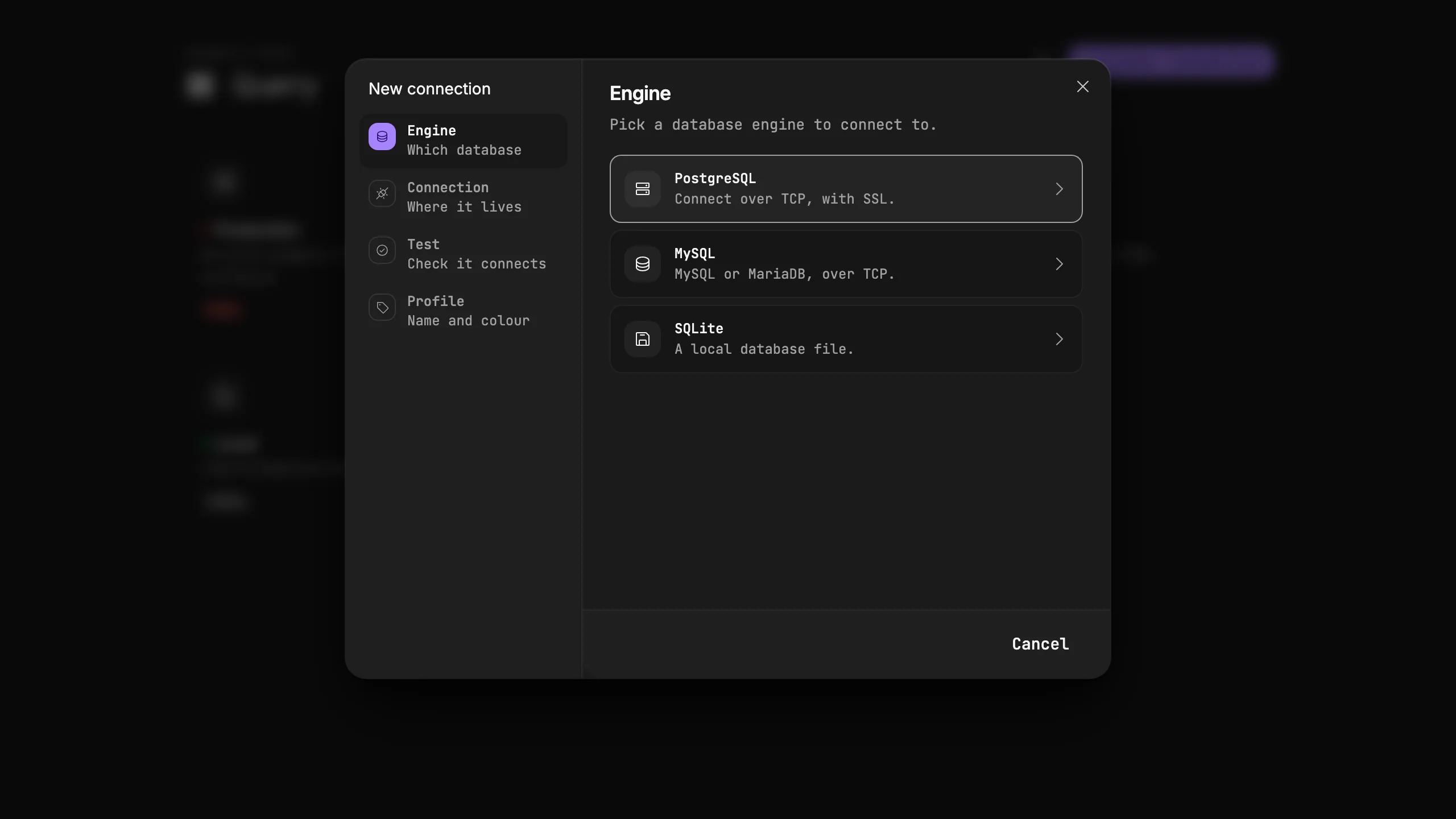The image size is (1456, 819).
Task: Click 'Check it connects' subtitle
Action: 477,264
